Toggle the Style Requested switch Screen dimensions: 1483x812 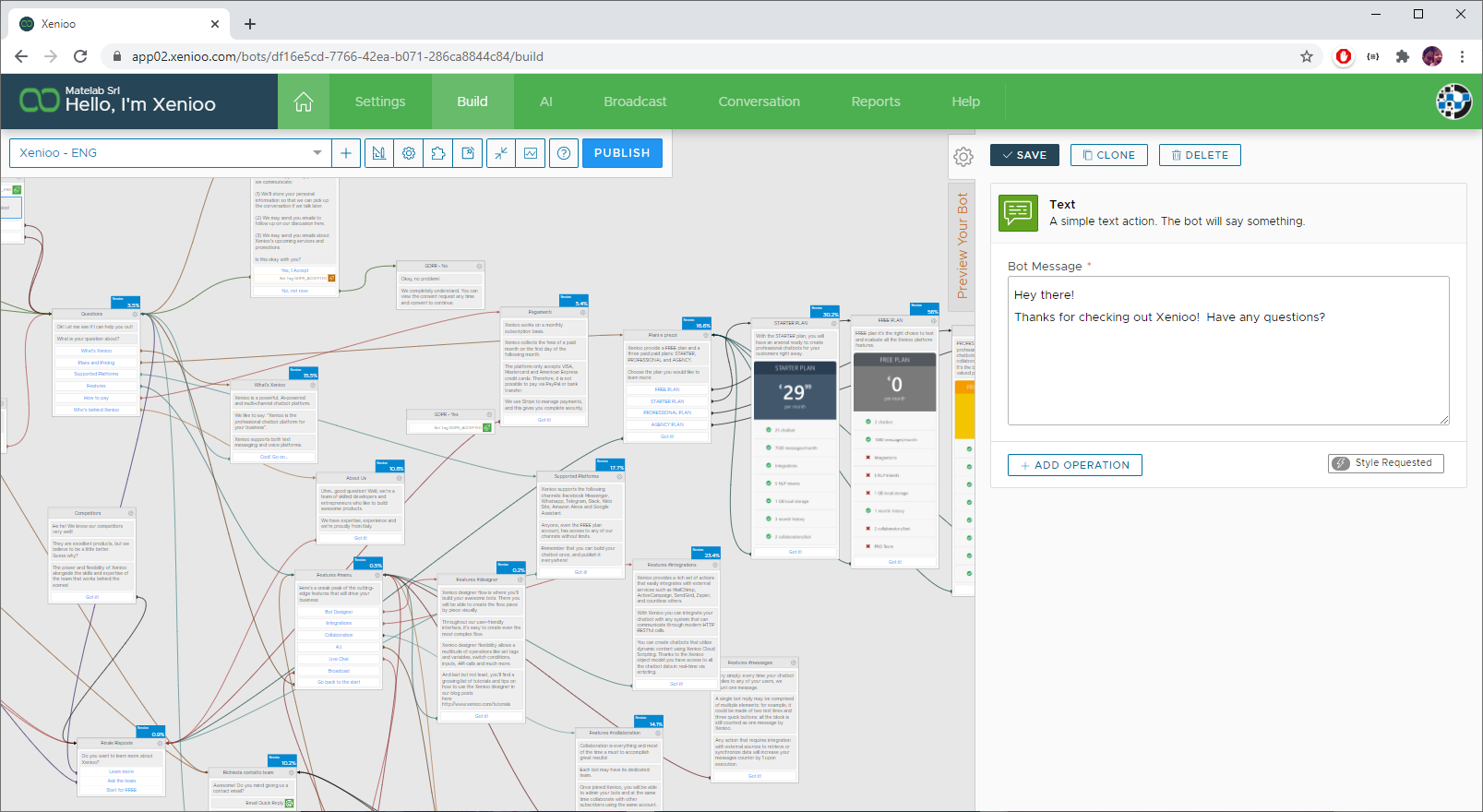point(1386,463)
